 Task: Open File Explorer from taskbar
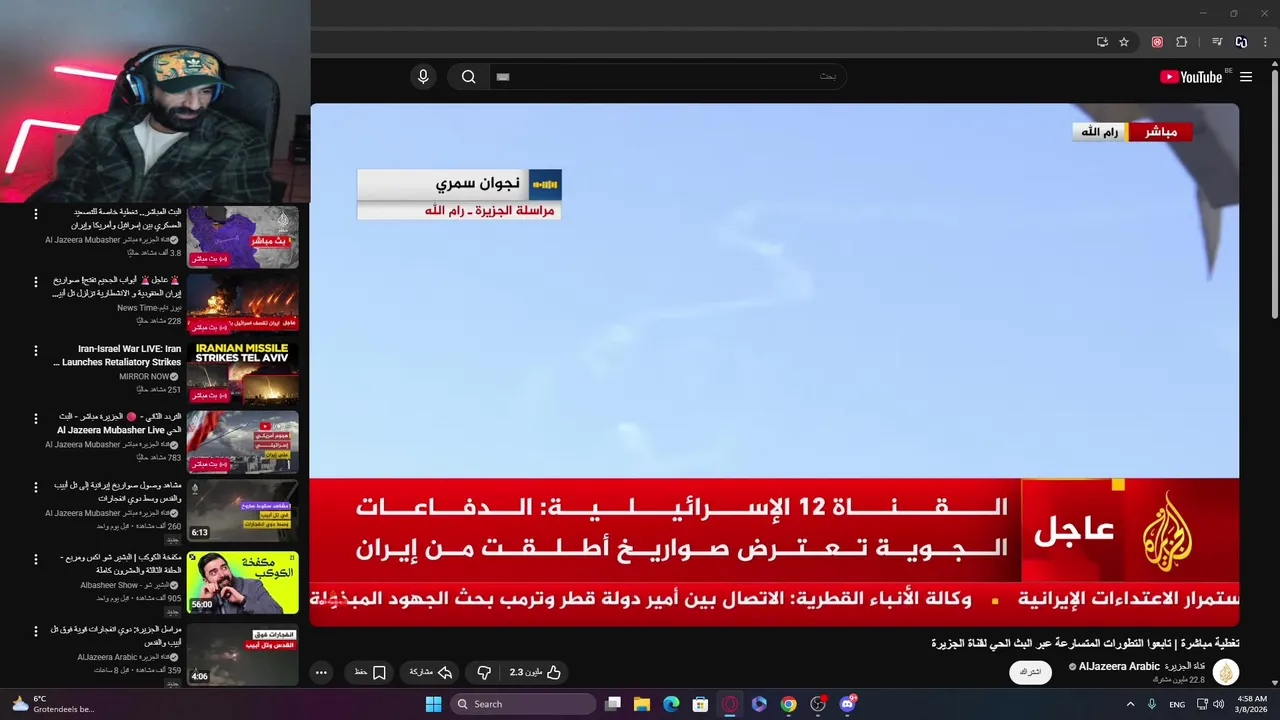tap(642, 704)
